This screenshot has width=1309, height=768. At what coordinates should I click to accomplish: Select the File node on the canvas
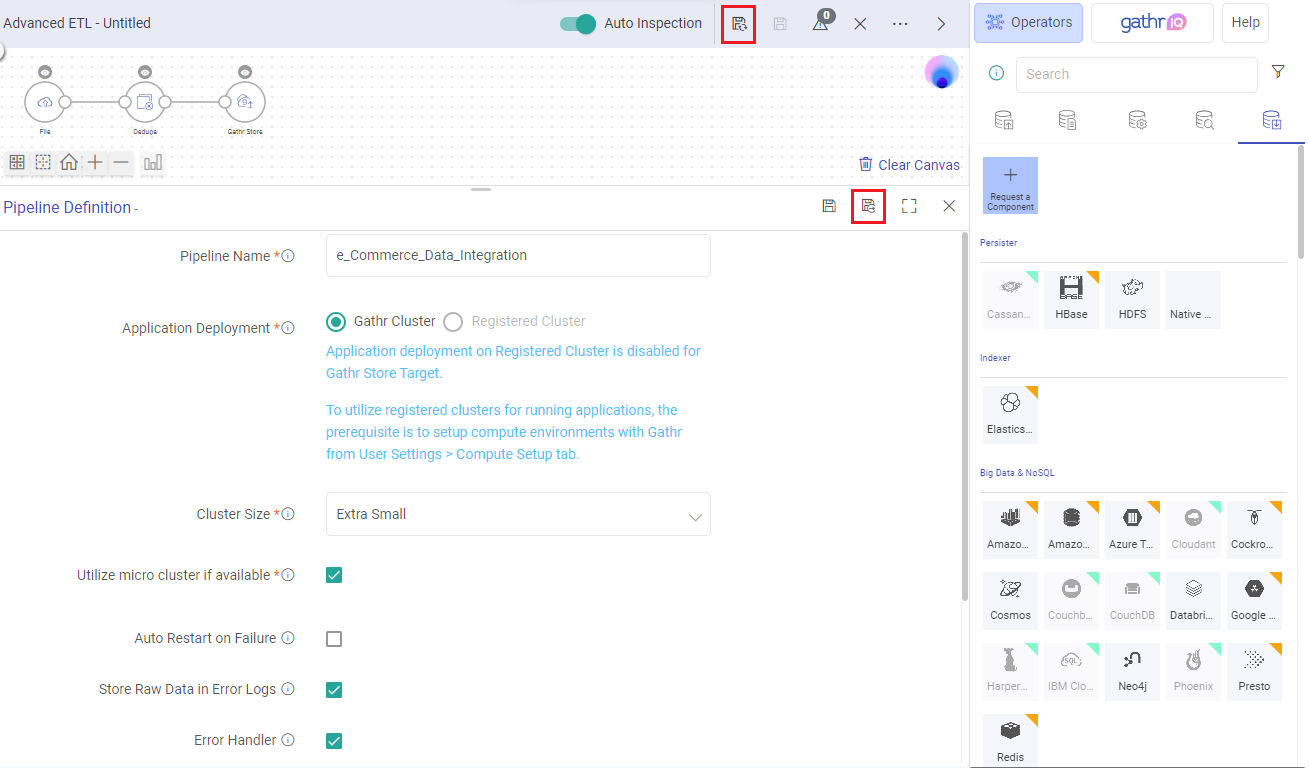(45, 102)
